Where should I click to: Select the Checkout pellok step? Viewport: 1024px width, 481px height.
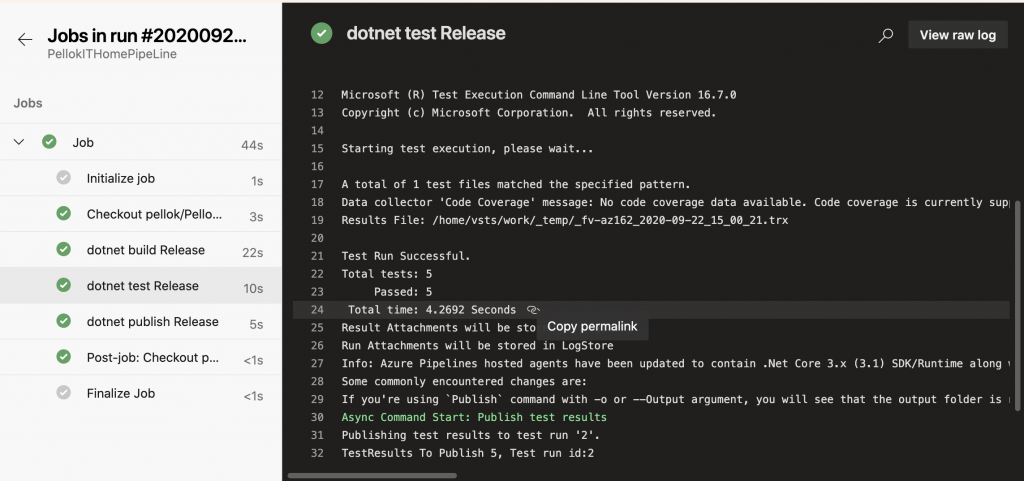[154, 214]
